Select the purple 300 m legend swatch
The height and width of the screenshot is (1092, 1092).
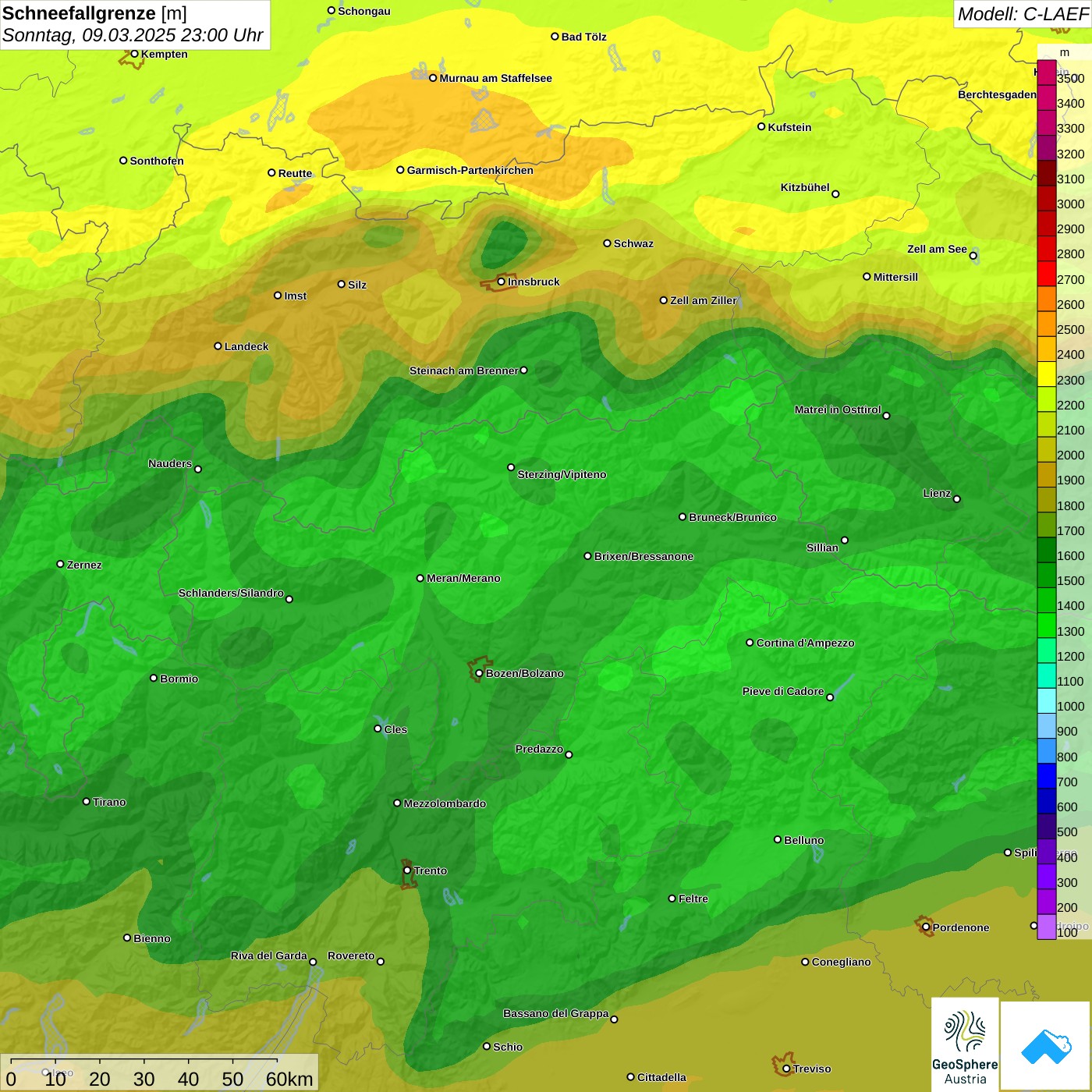[1047, 877]
